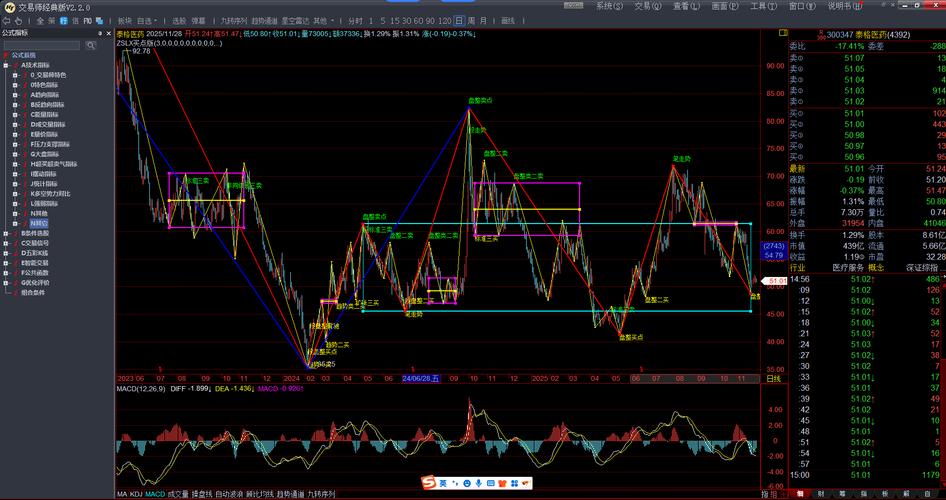This screenshot has height=500, width=946.
Task: Open the 工具(T) menu
Action: [x=763, y=6]
